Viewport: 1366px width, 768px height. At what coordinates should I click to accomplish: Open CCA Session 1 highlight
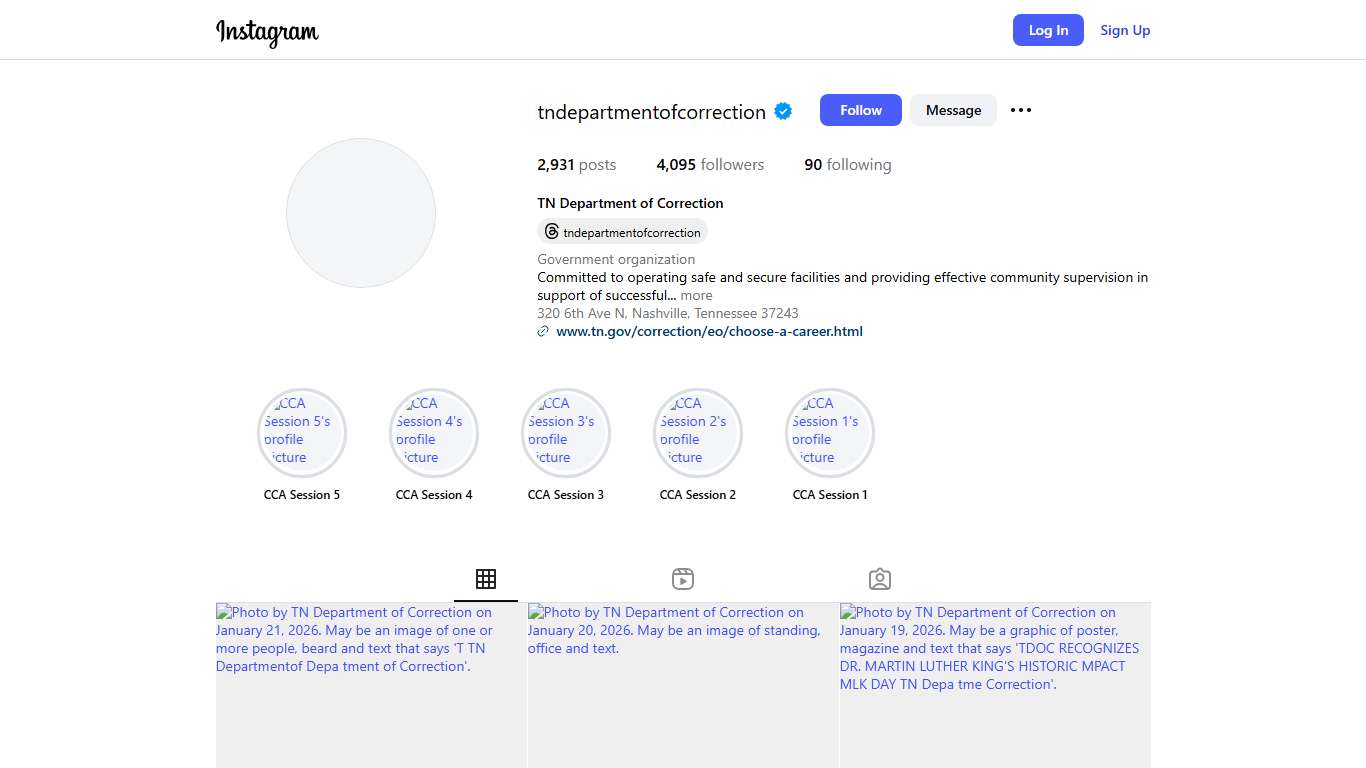[x=830, y=433]
